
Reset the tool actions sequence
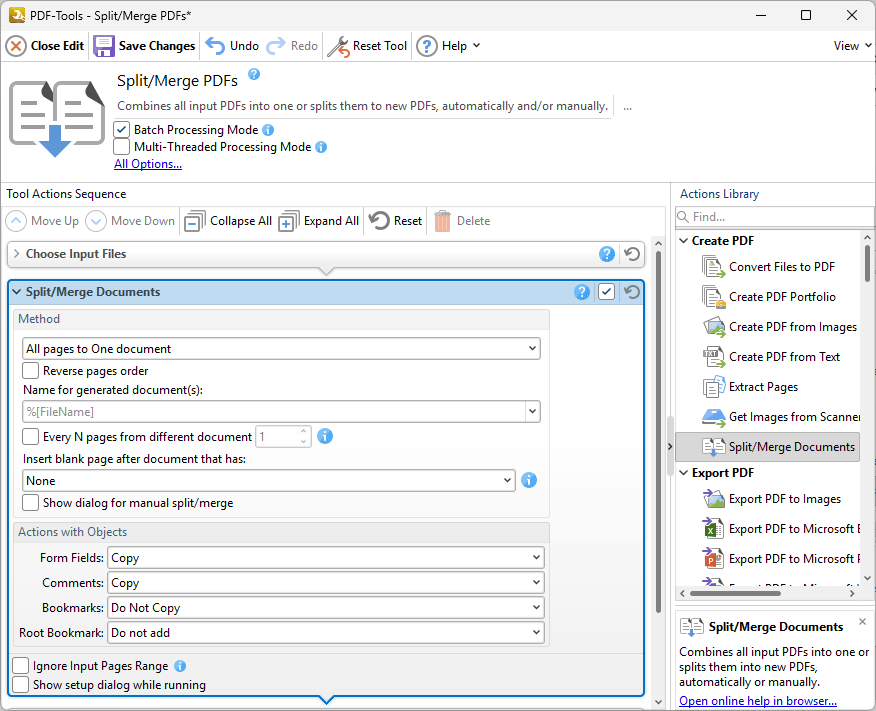(x=396, y=221)
